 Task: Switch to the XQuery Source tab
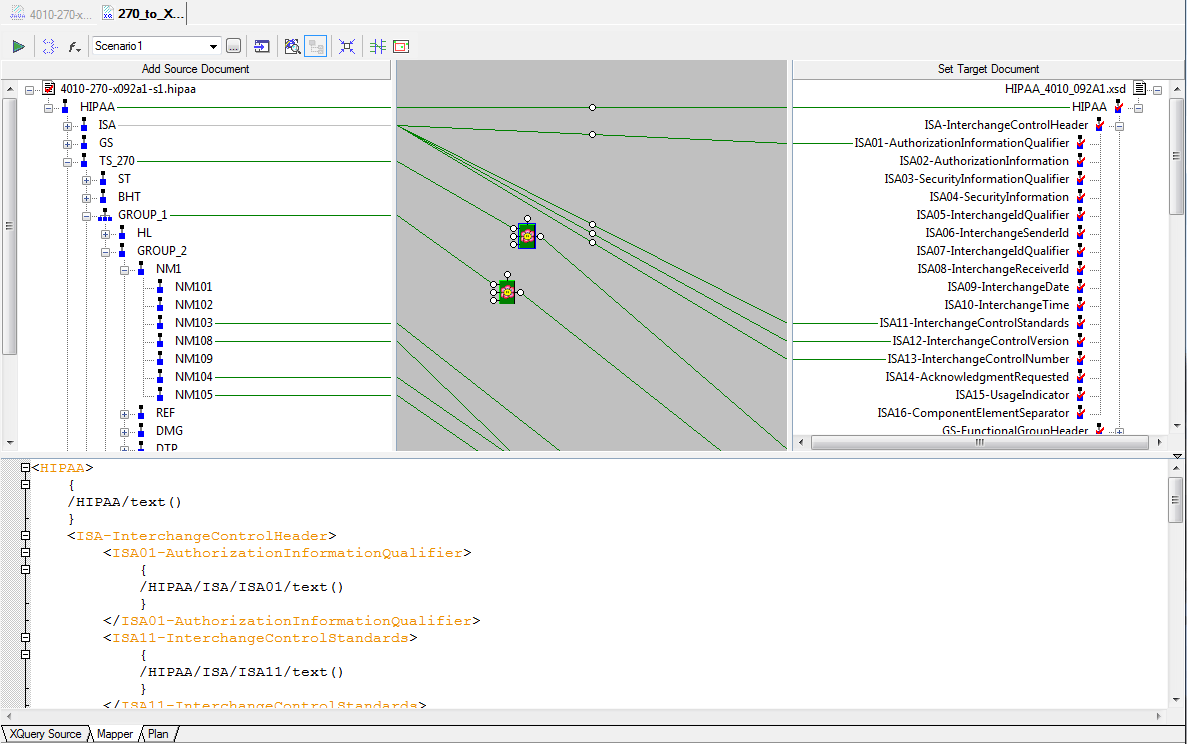(44, 734)
